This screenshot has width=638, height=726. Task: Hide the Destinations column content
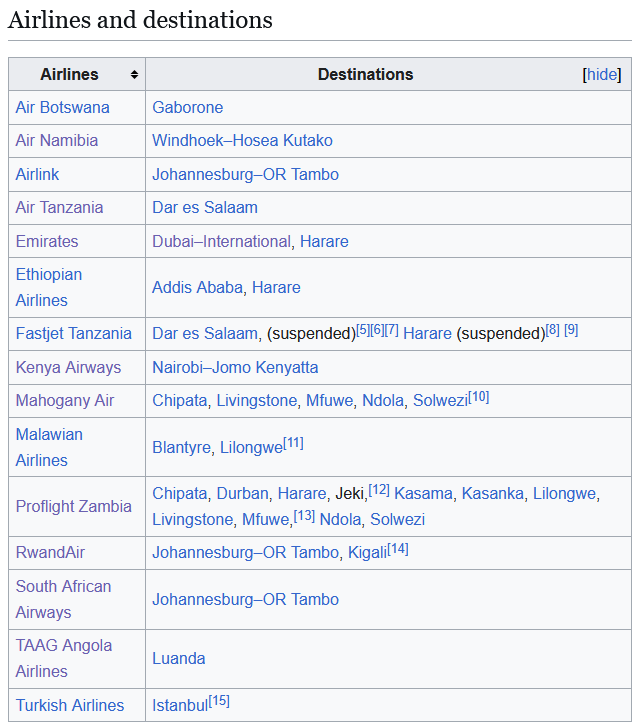(602, 75)
